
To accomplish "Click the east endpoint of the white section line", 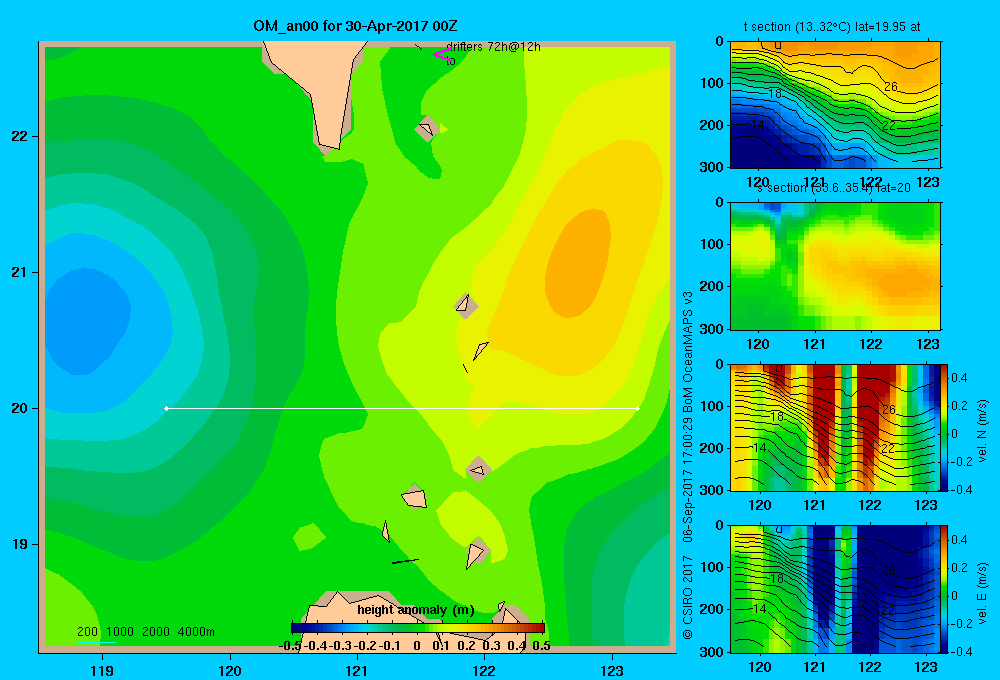I will 638,408.
